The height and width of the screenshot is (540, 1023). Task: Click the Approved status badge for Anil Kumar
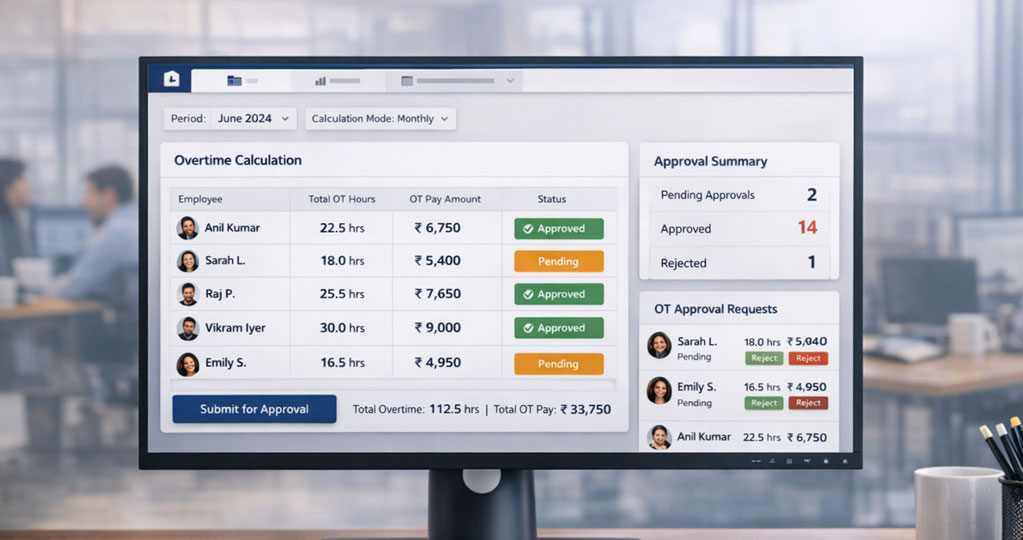pos(558,229)
